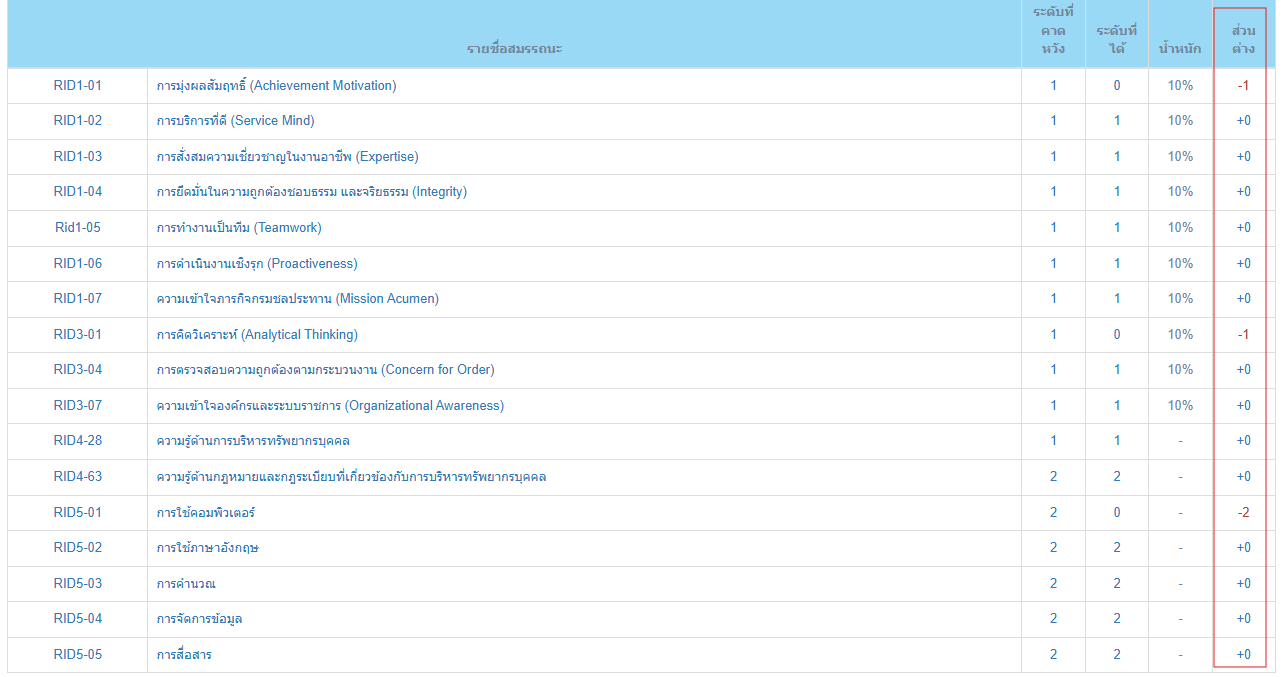Select the RID5-02 code cell
The height and width of the screenshot is (677, 1282).
(78, 548)
